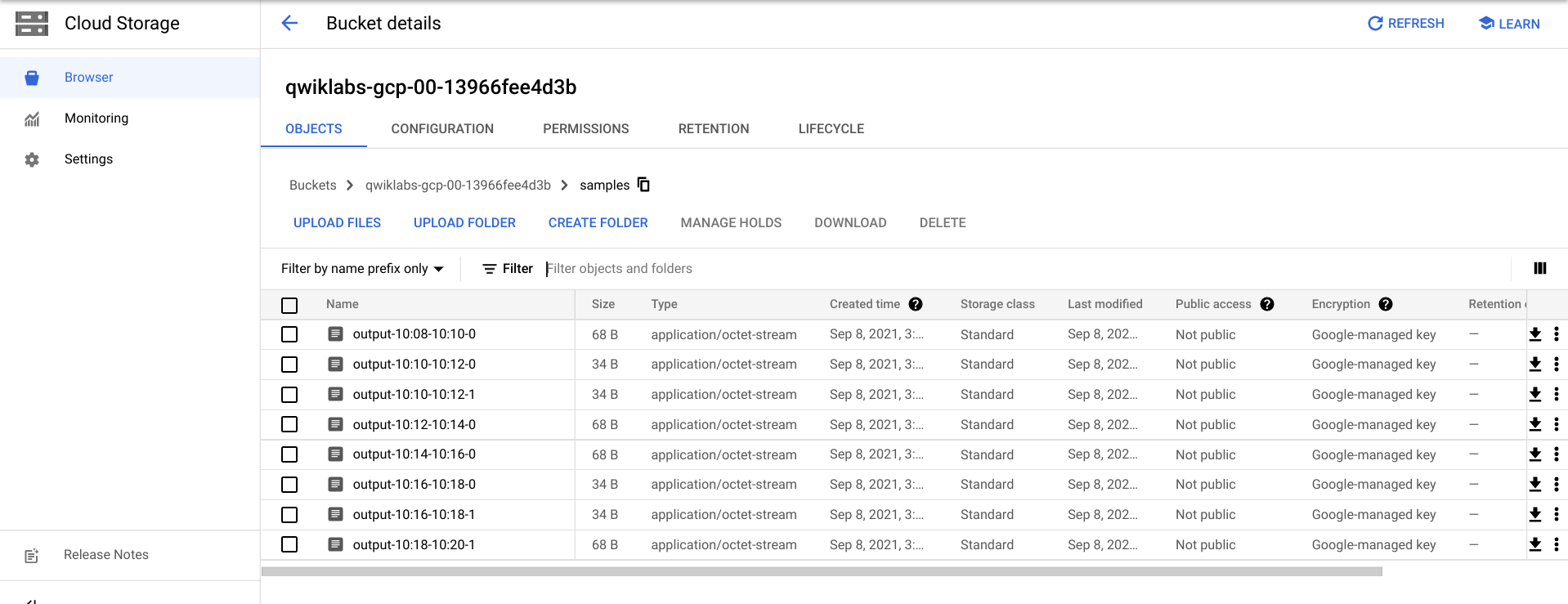Image resolution: width=1568 pixels, height=604 pixels.
Task: Download output-10:08-10:10-0 via its download icon
Action: [1535, 334]
